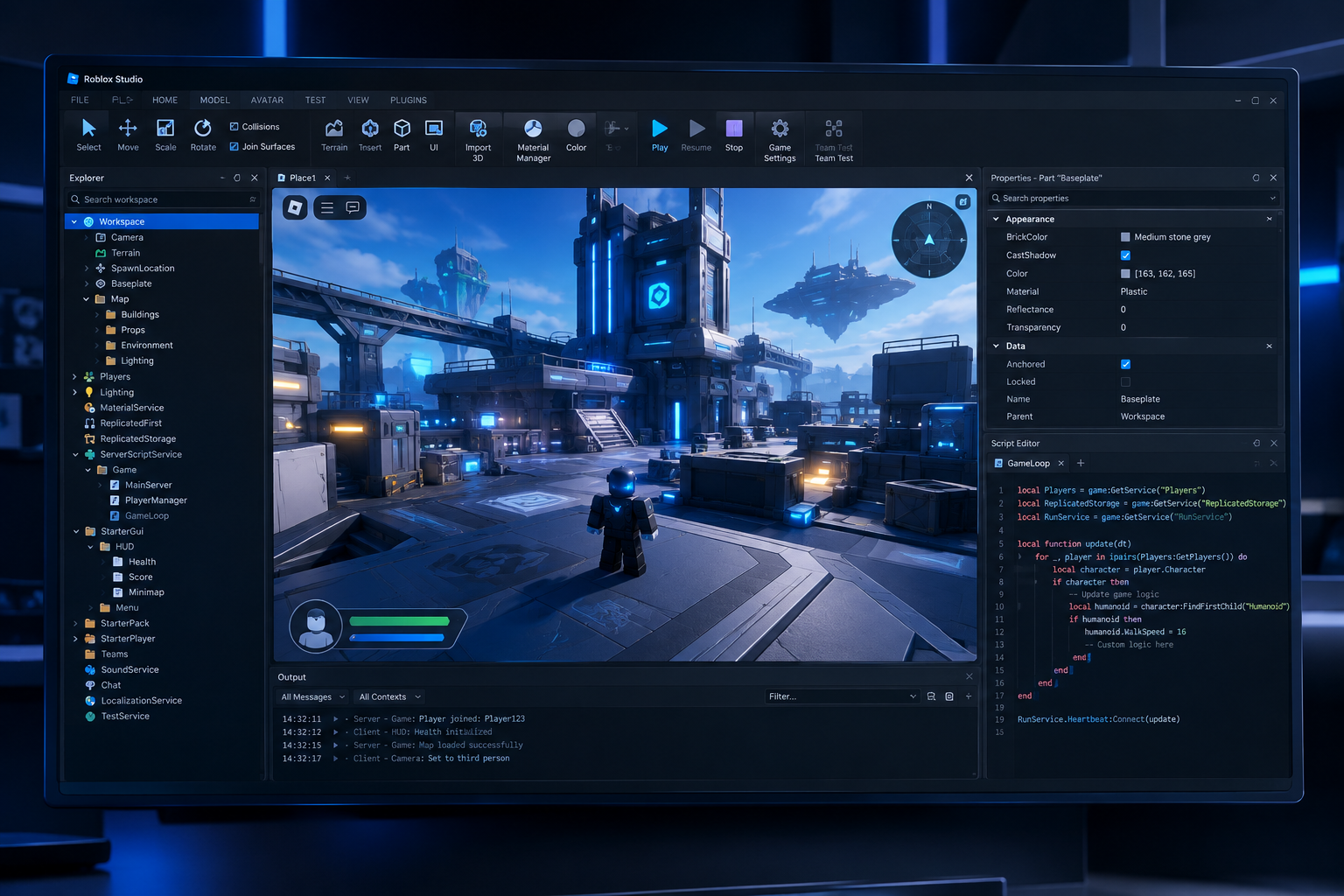Select the GameLoop script tab
1344x896 pixels.
(1028, 463)
